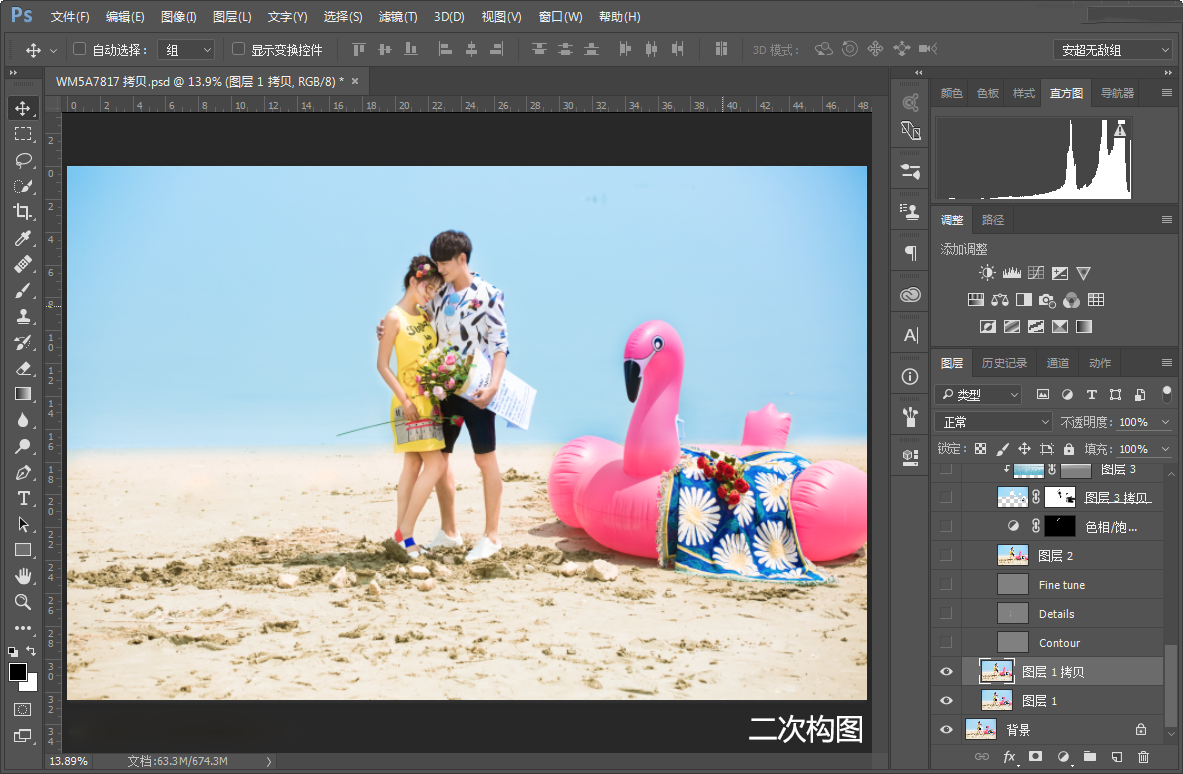Viewport: 1183px width, 774px height.
Task: Hide the 图层 1 layer
Action: [x=946, y=701]
